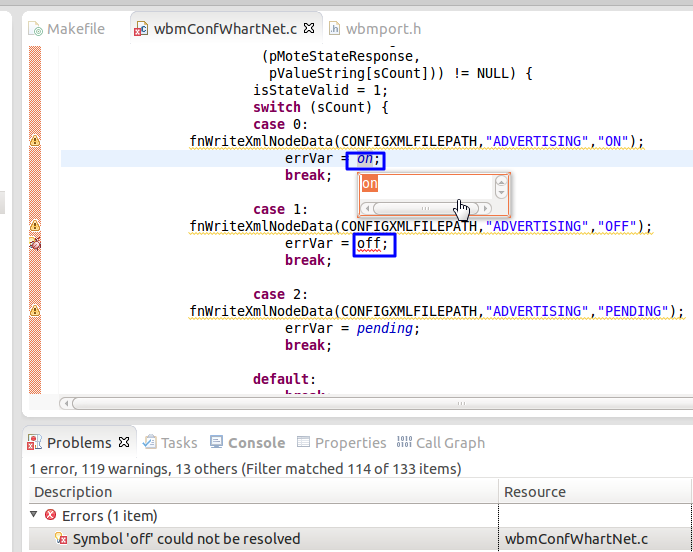Click error icon beside Symbol 'off' message
This screenshot has height=552, width=693.
click(61, 538)
